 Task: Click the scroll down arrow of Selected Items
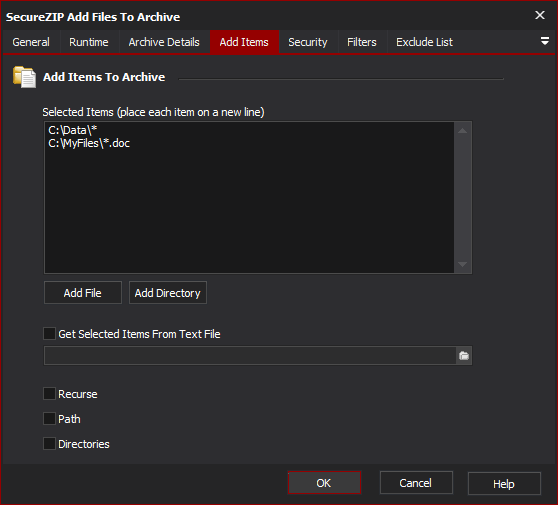pos(463,264)
